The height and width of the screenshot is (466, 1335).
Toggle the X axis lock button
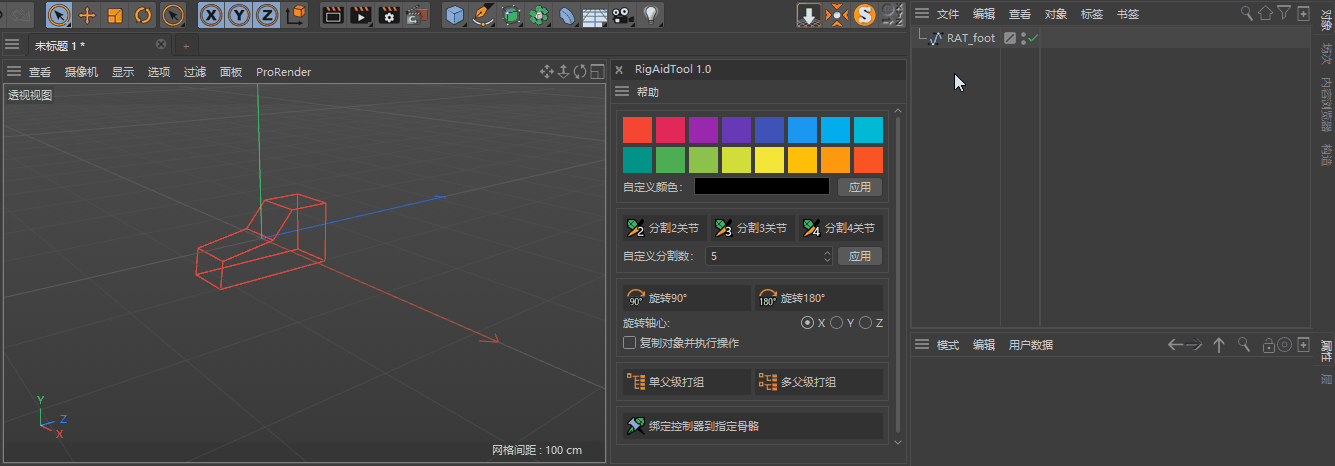coord(211,15)
